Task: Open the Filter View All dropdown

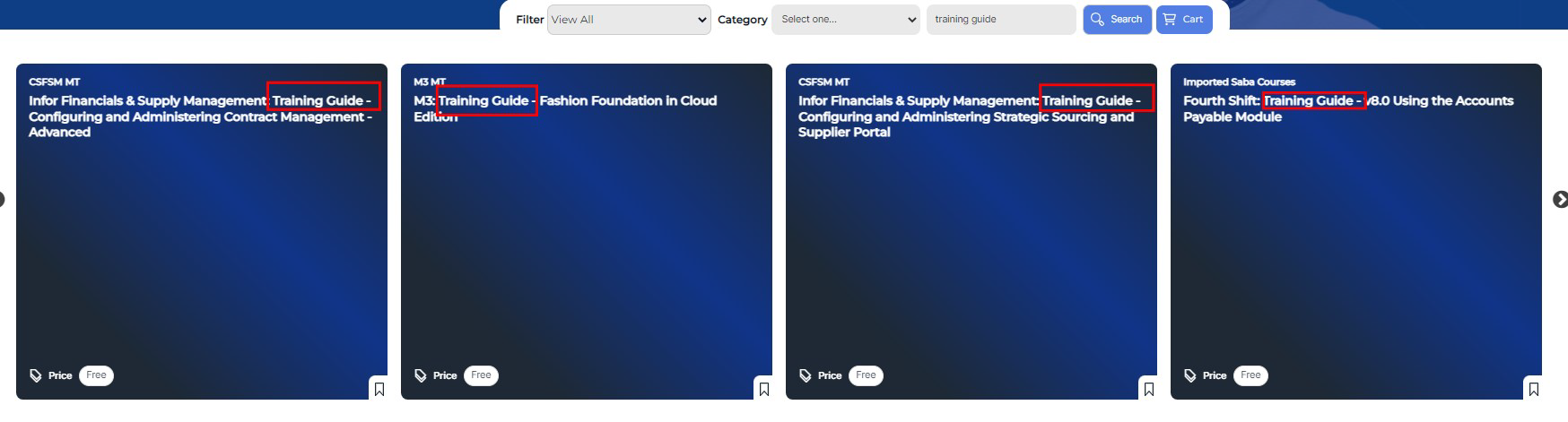Action: (629, 20)
